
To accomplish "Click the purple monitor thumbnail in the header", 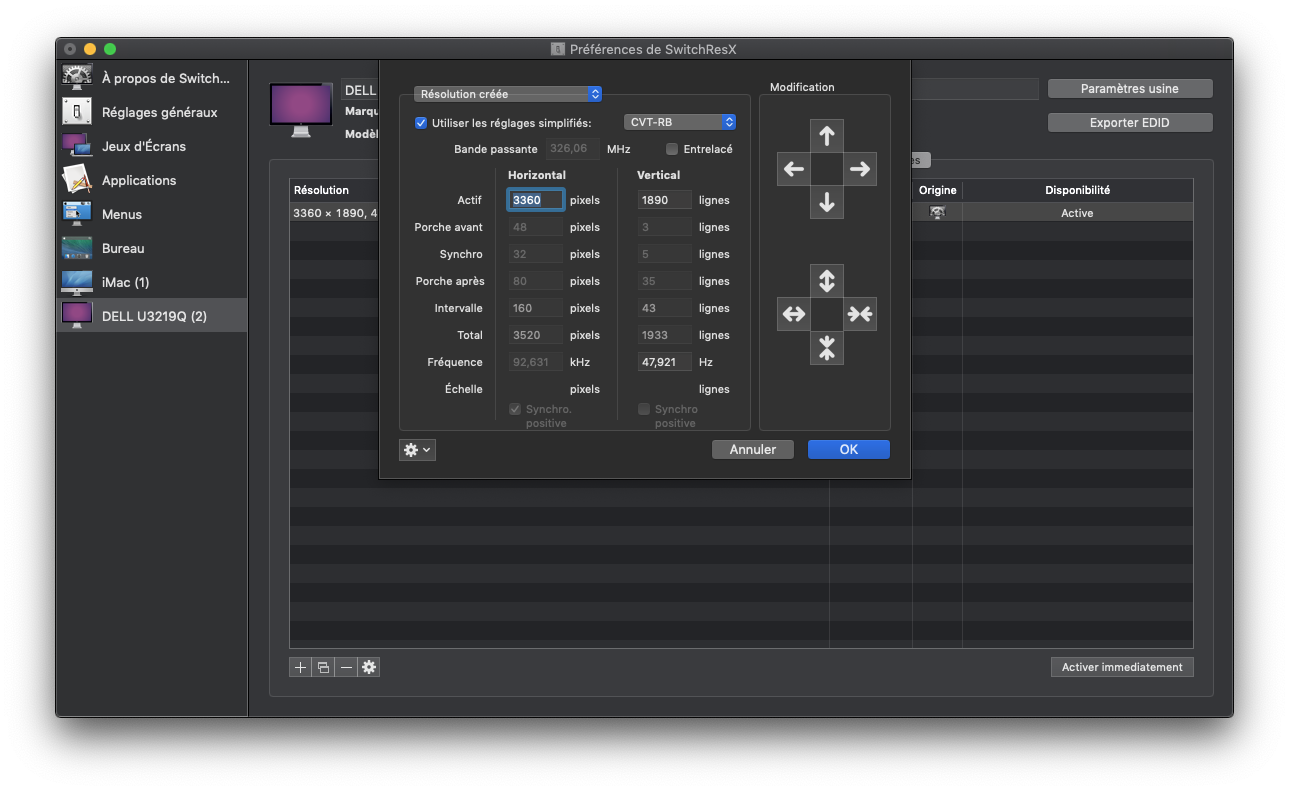I will pyautogui.click(x=301, y=110).
